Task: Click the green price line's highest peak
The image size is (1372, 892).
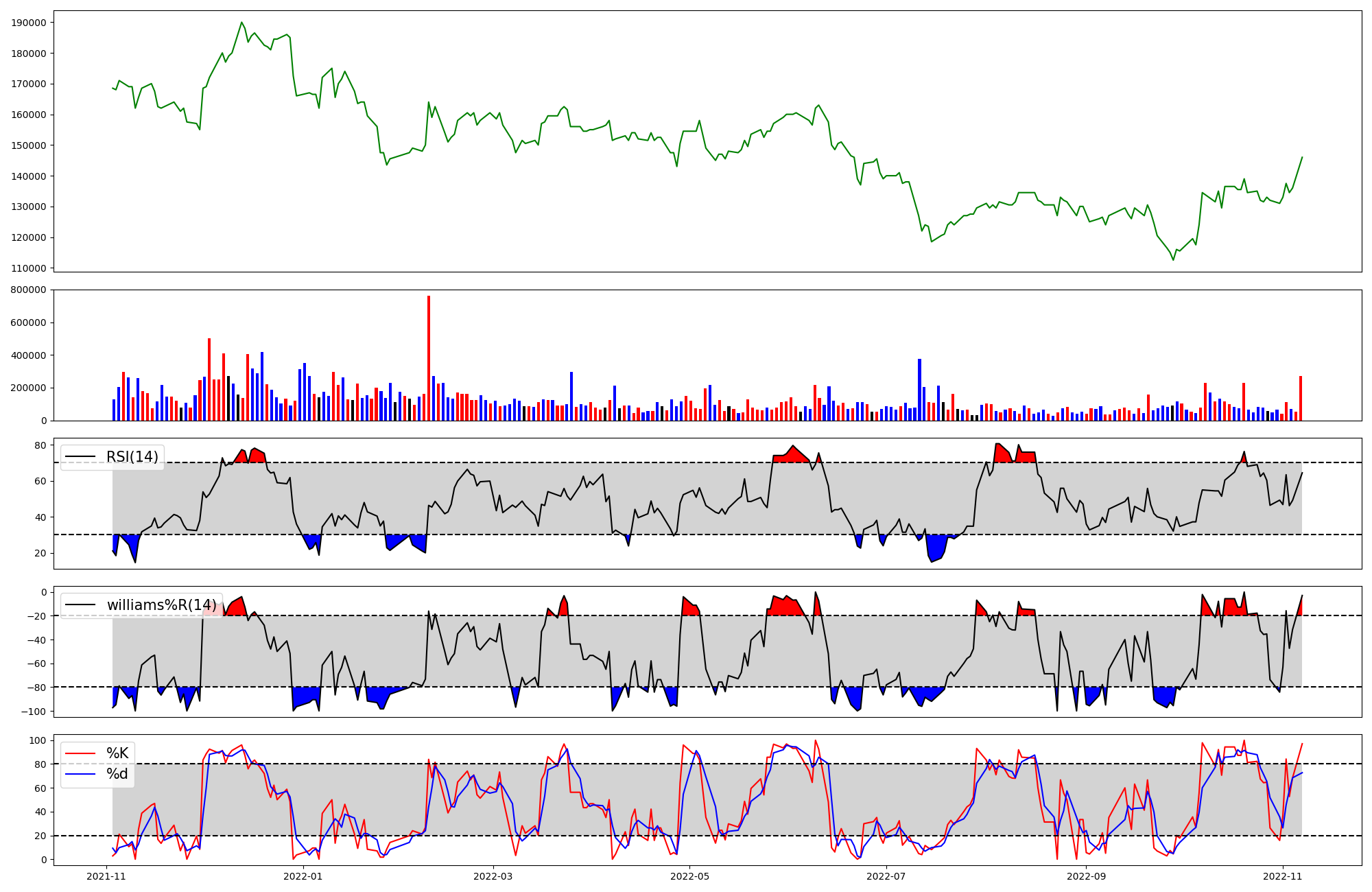Action: click(241, 23)
